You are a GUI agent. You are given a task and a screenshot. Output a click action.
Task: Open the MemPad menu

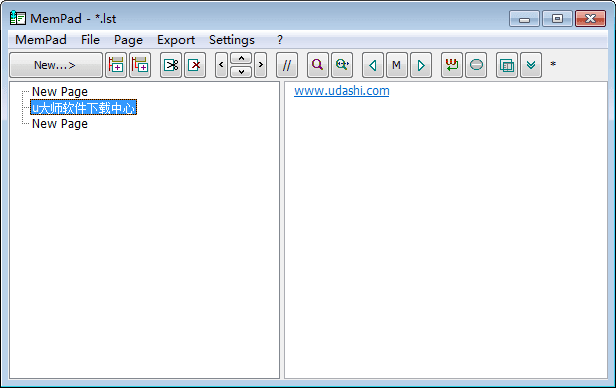41,40
